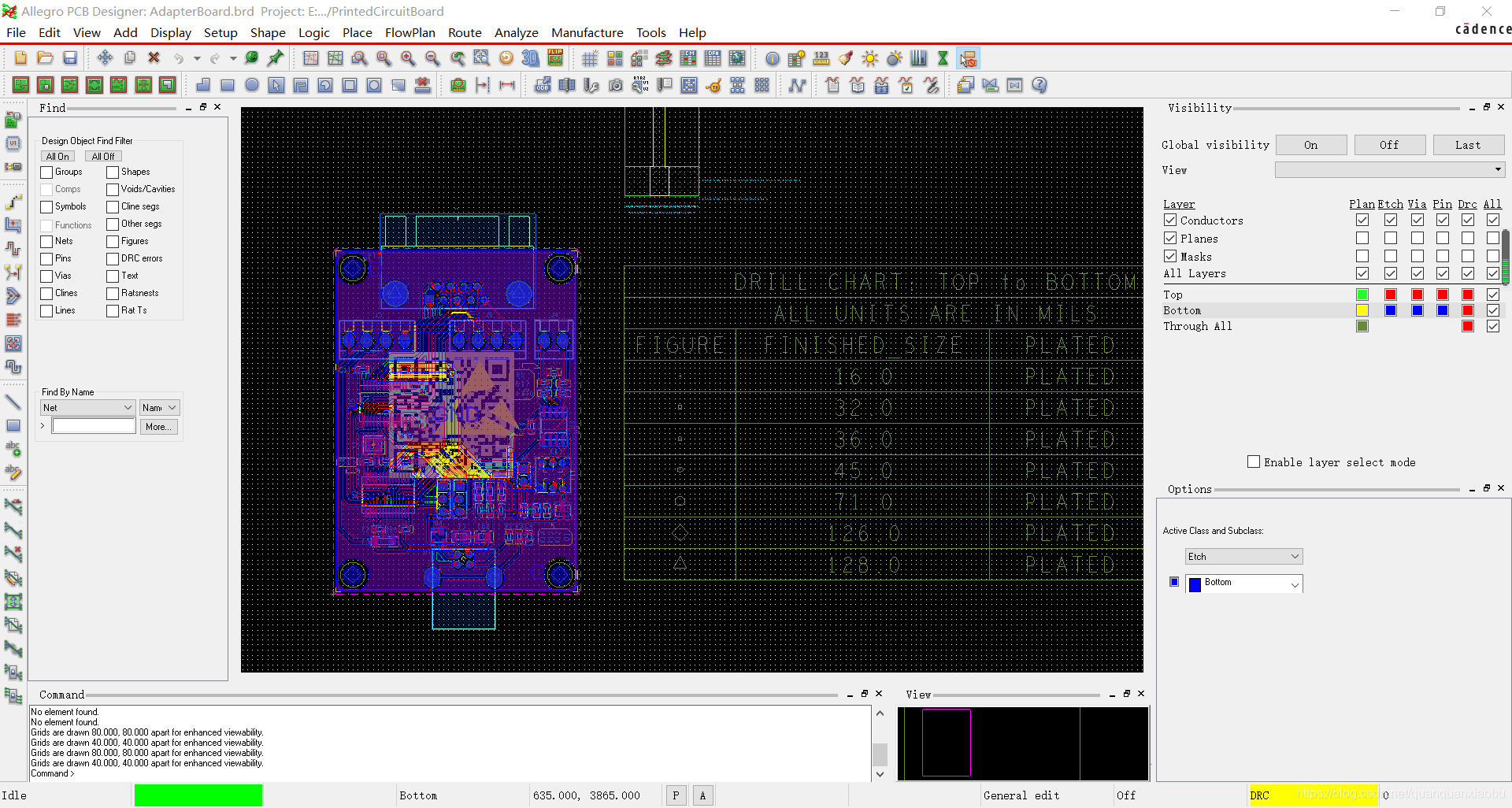Enable the Groups find filter checkbox
Image resolution: width=1512 pixels, height=808 pixels.
[46, 172]
